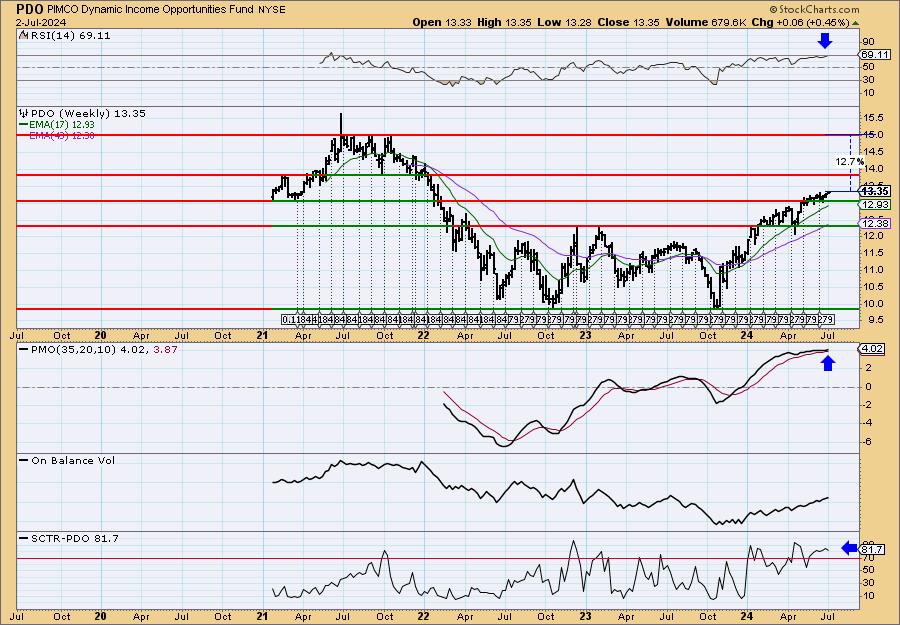Click the 14.5 price axis label
The width and height of the screenshot is (900, 625).
[x=872, y=152]
